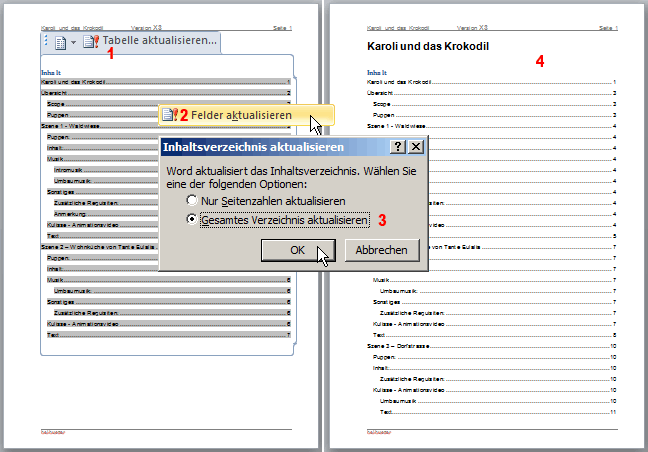Click the toolbar drag handle on TOC tab
This screenshot has height=452, width=648.
47,42
